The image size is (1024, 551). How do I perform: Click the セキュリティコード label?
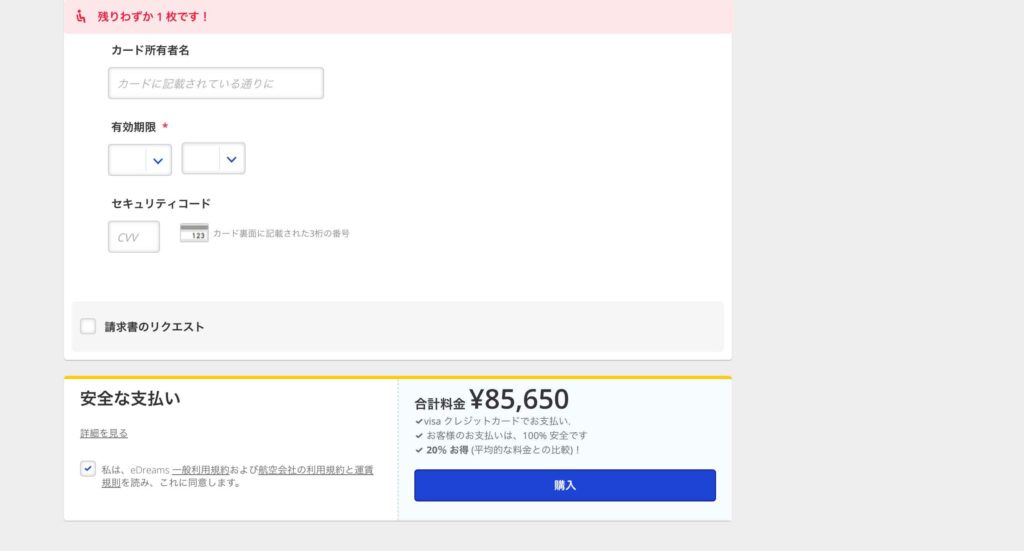click(x=161, y=204)
